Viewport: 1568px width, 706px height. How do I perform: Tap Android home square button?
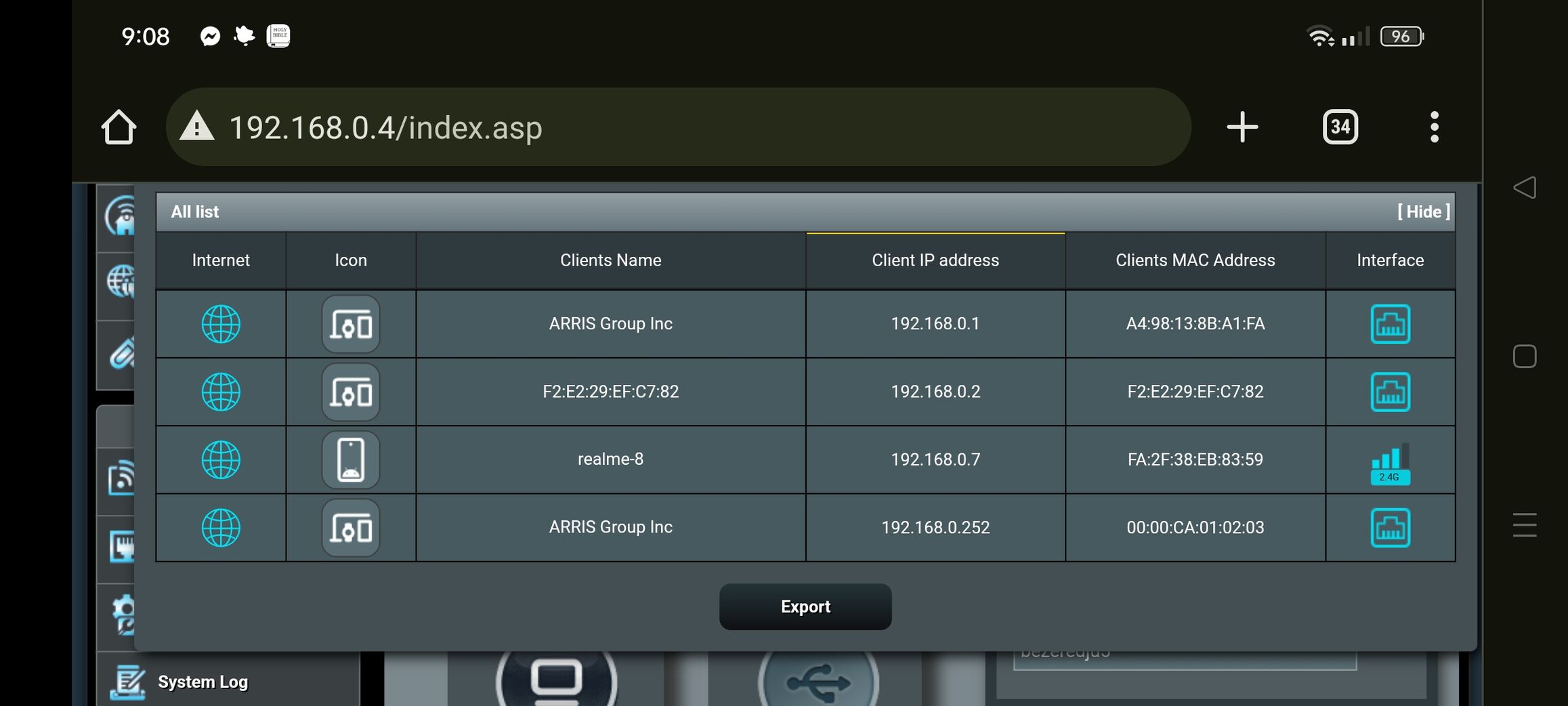(1525, 356)
